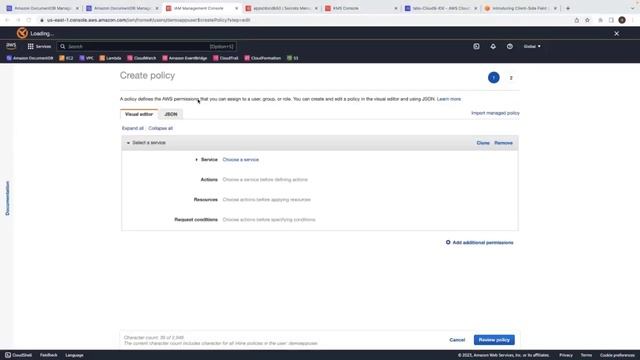640x360 pixels.
Task: Switch to the AWS Cloud9 IDE browser tab
Action: [441, 8]
